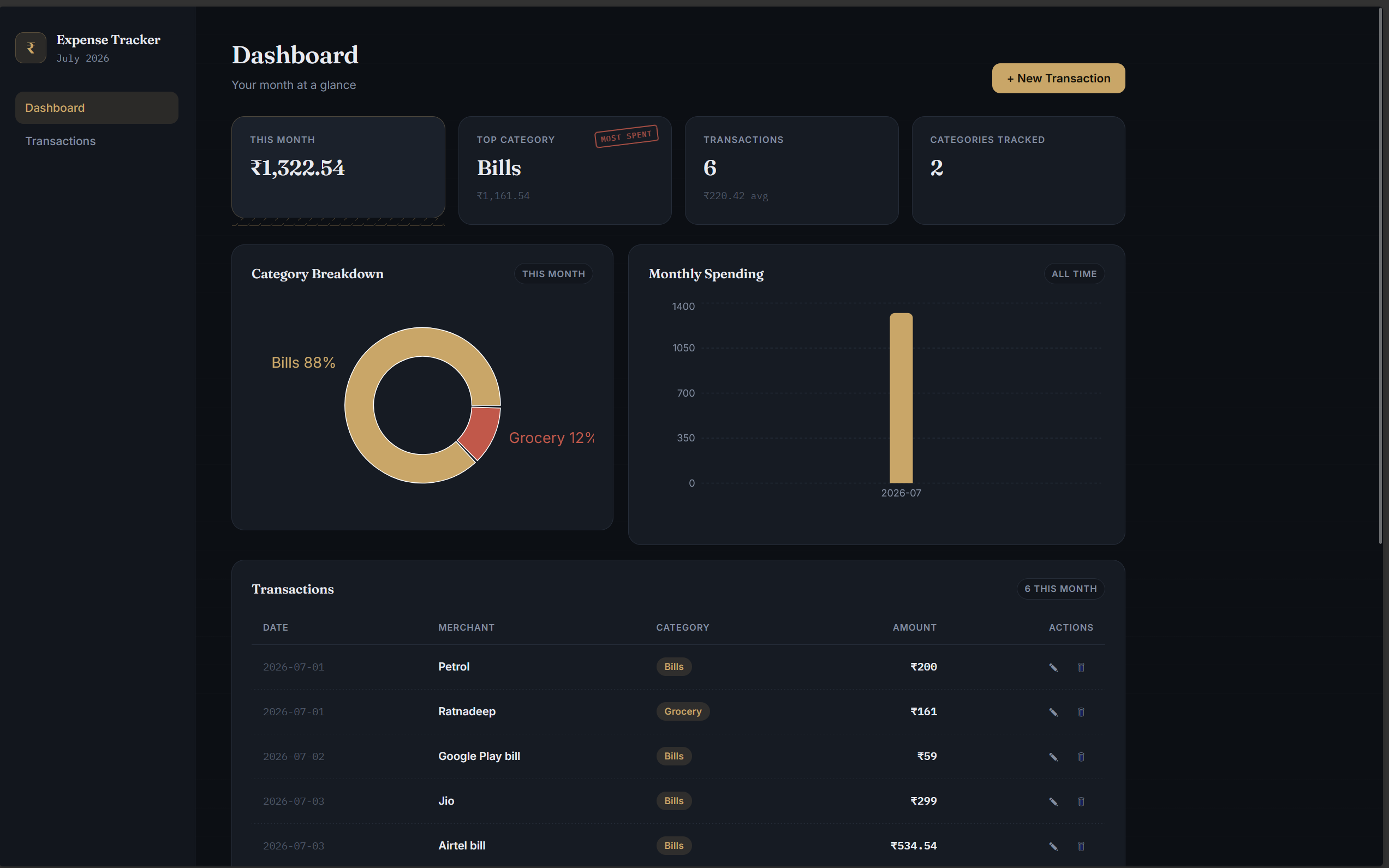1389x868 pixels.
Task: Select the This Month total card
Action: [338, 167]
